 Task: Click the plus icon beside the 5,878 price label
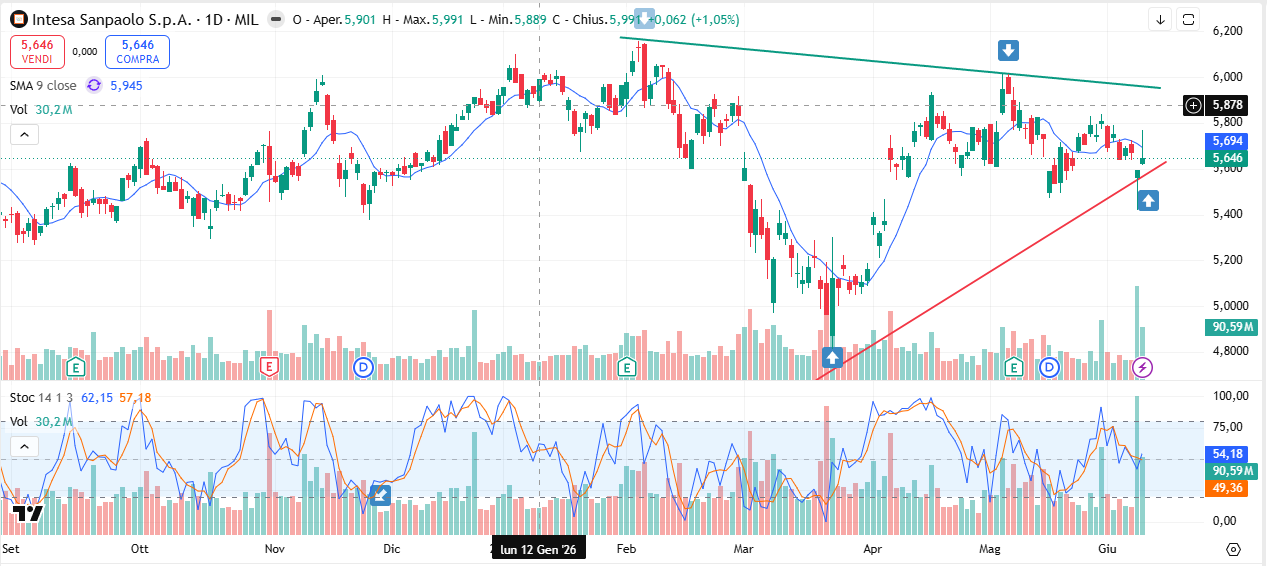coord(1192,104)
